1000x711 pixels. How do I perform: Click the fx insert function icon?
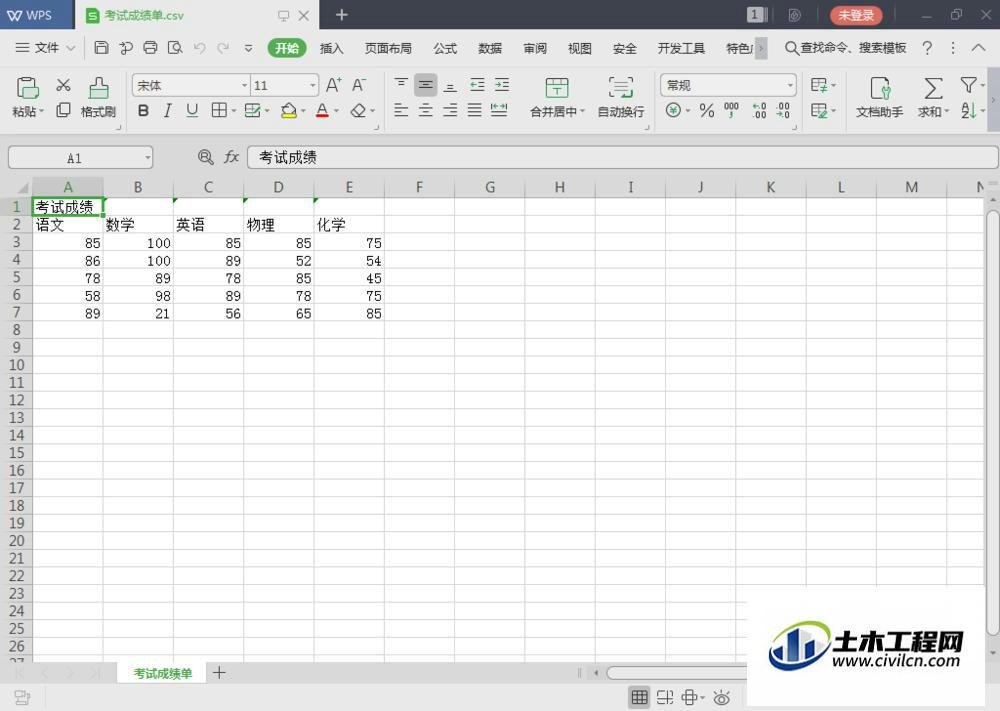(x=231, y=157)
